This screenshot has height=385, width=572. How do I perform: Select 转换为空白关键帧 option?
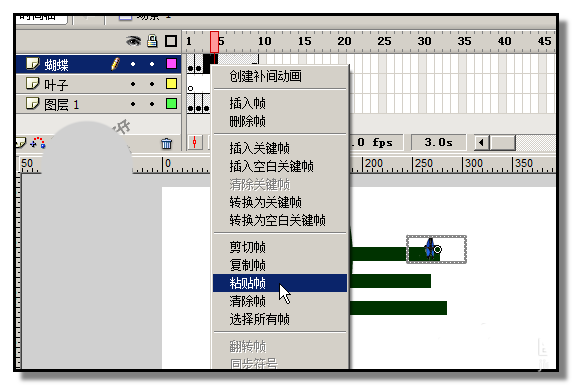click(277, 220)
